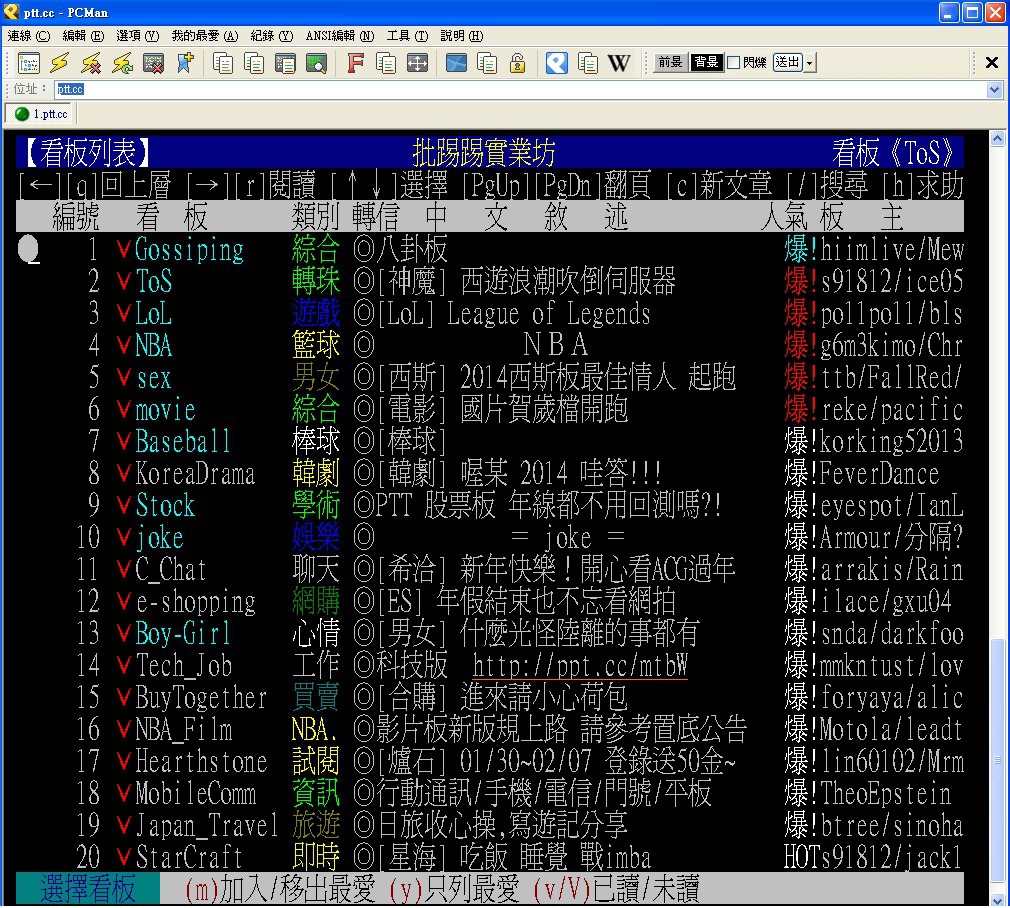Screen dimensions: 1010x908
Task: Open the 說明 (H) menu
Action: click(x=462, y=36)
